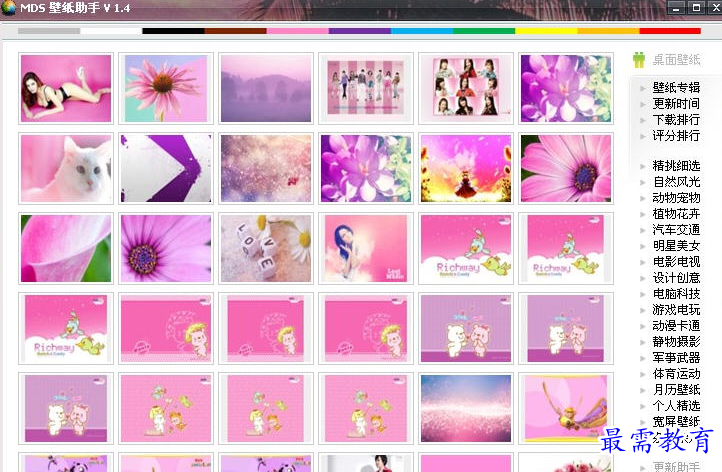Open the 动物宠物 category
Viewport: 722px width, 472px height.
pyautogui.click(x=676, y=198)
